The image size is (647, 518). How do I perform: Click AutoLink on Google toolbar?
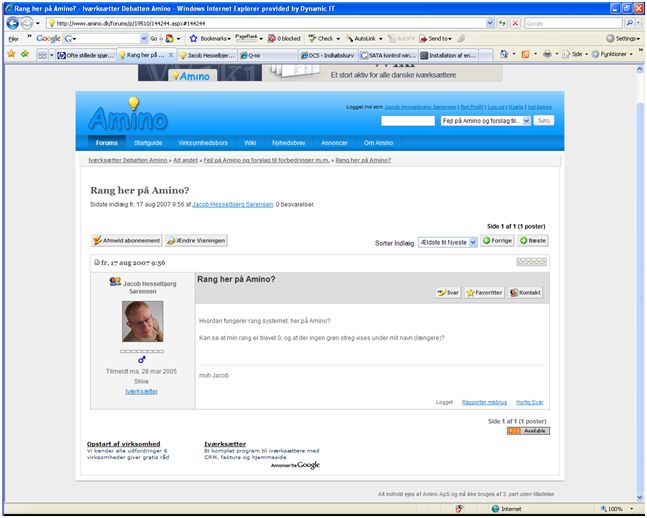(365, 38)
